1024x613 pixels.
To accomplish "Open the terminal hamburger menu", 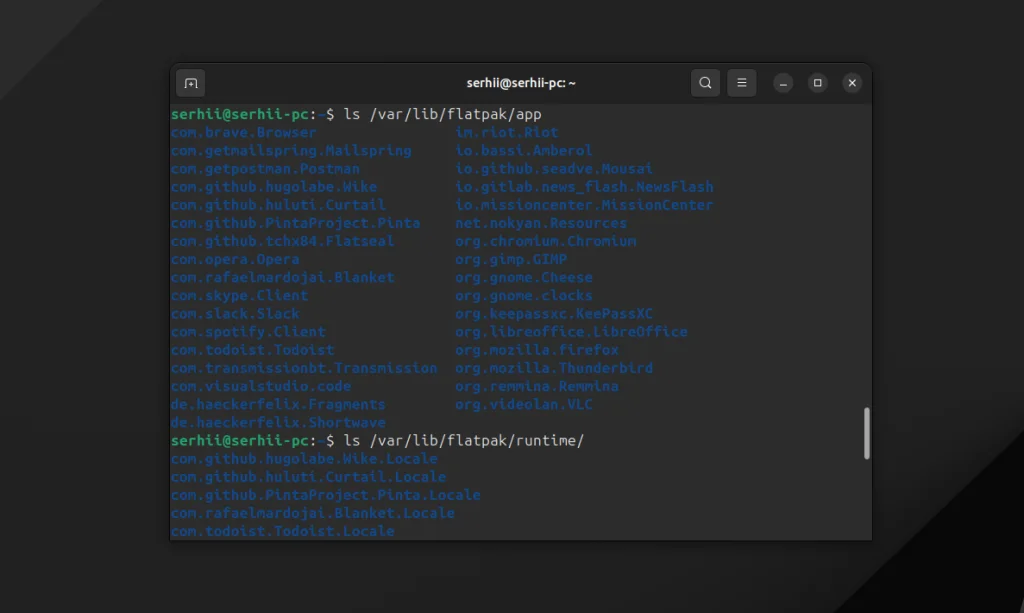I will click(741, 83).
